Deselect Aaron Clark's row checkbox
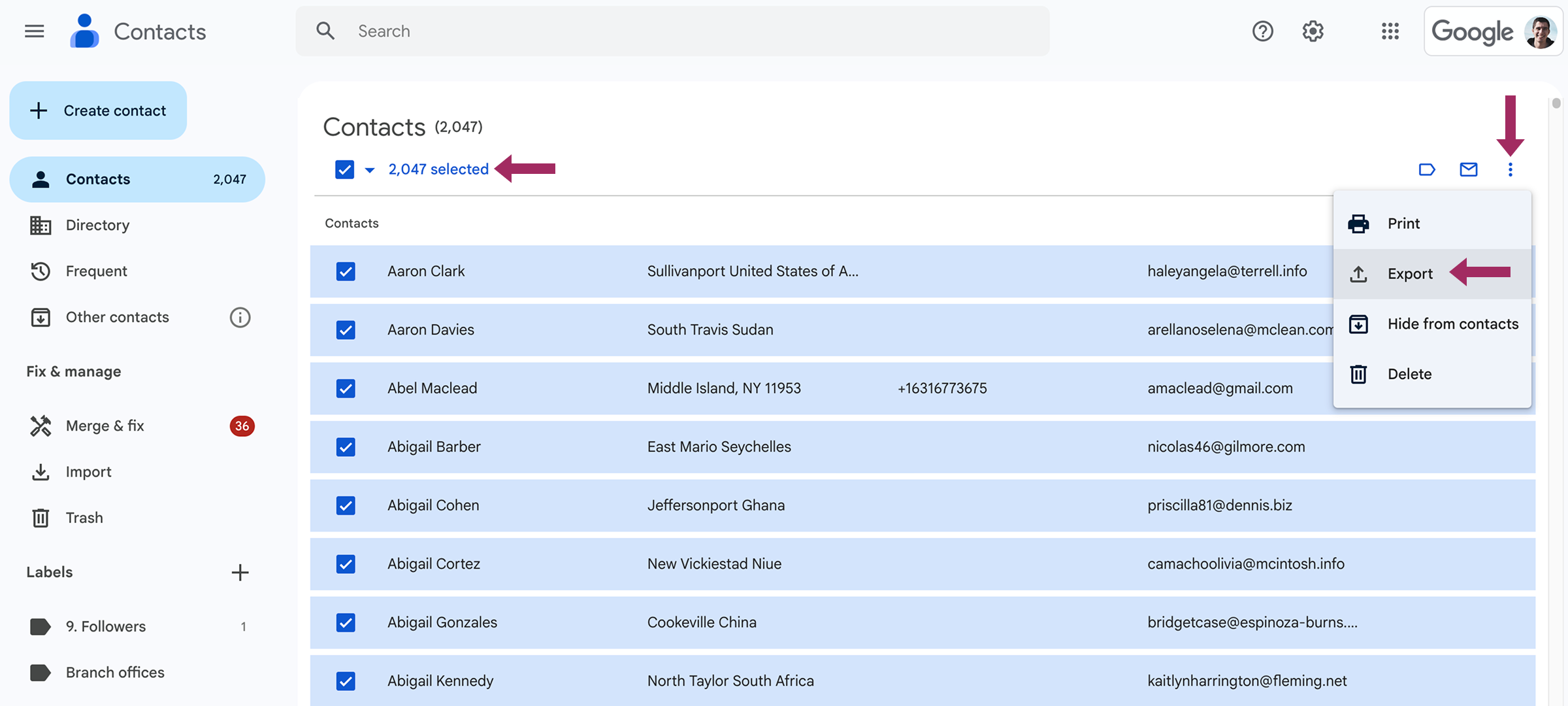This screenshot has height=706, width=1568. point(346,271)
